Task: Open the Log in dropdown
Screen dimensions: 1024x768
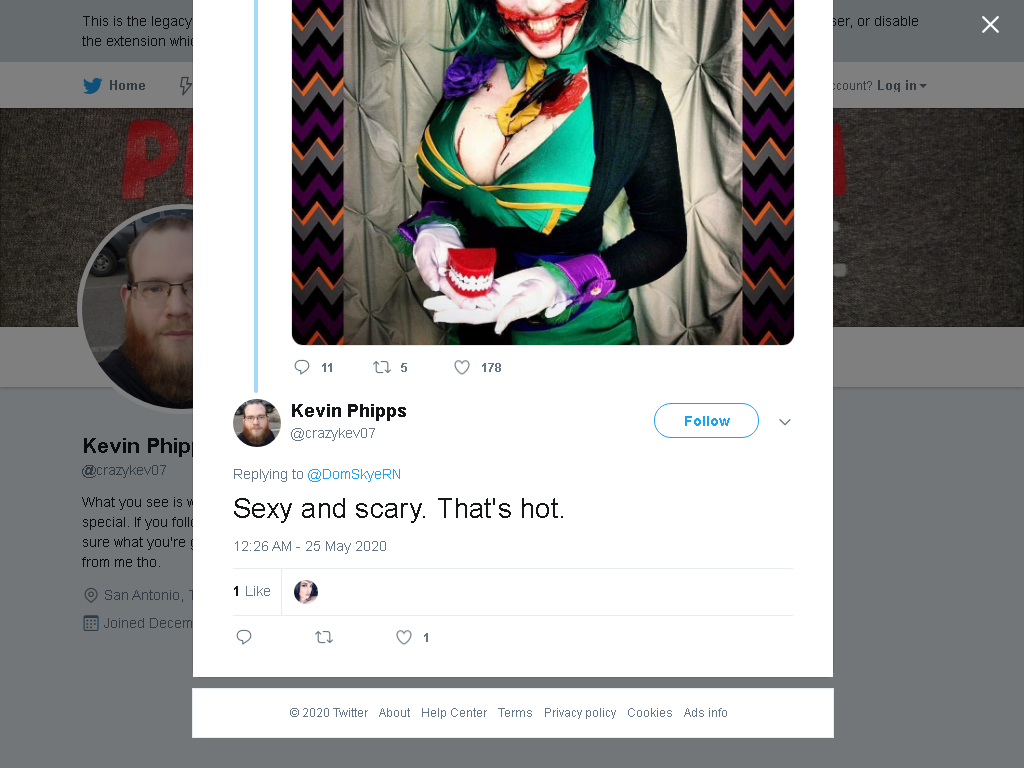Action: (x=901, y=86)
